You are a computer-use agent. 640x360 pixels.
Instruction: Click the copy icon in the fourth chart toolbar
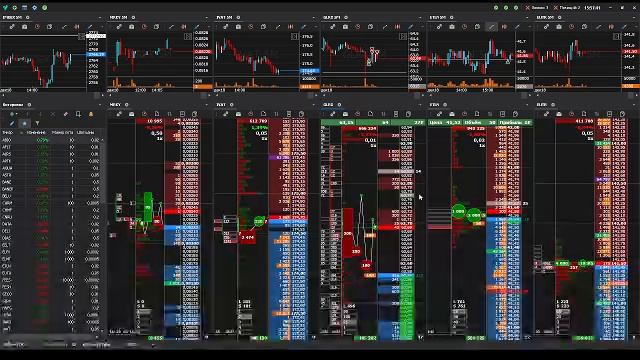click(370, 27)
